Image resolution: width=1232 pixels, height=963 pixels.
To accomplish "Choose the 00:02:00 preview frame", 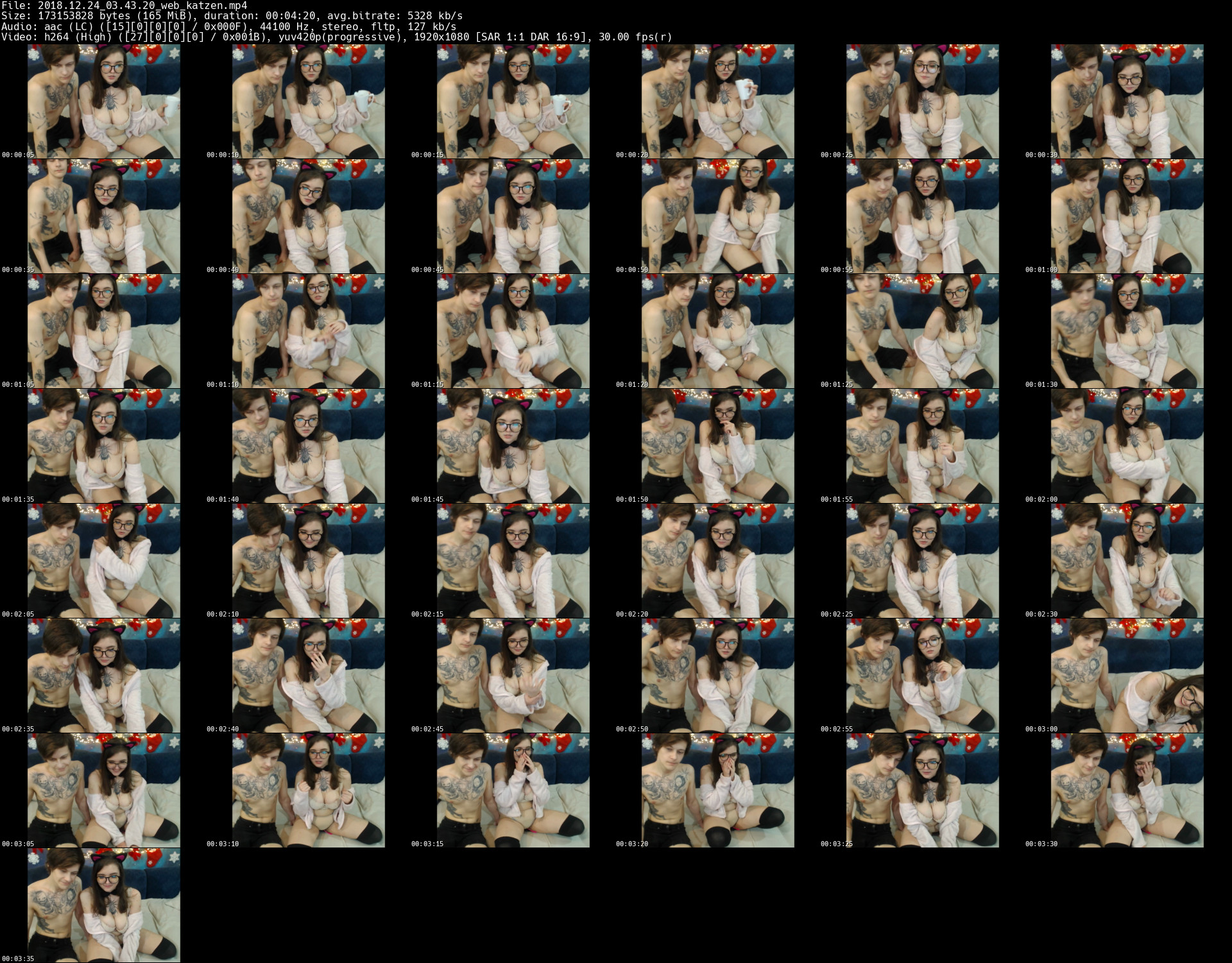I will 1127,446.
